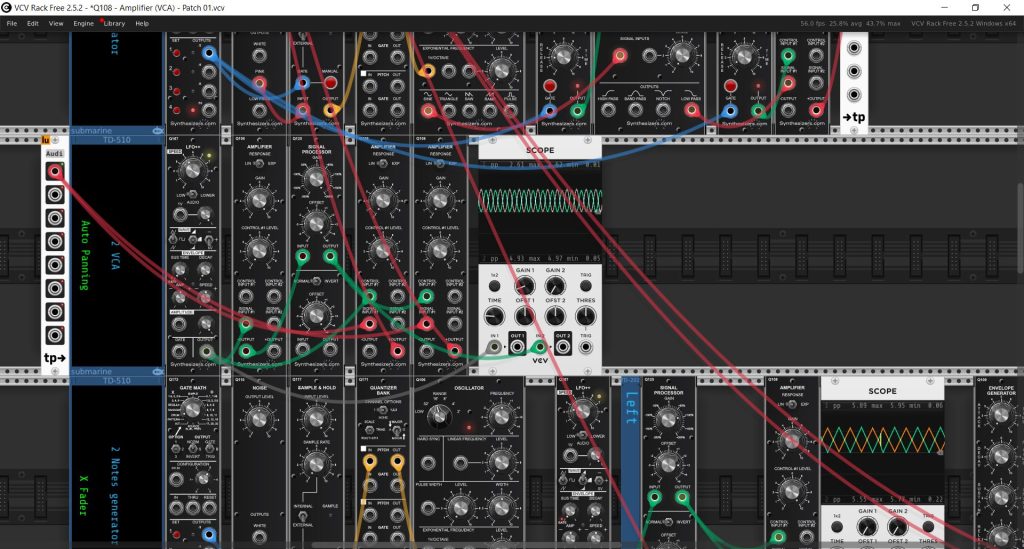The width and height of the screenshot is (1024, 549).
Task: Click the Gate Math THRU jack
Action: (193, 507)
